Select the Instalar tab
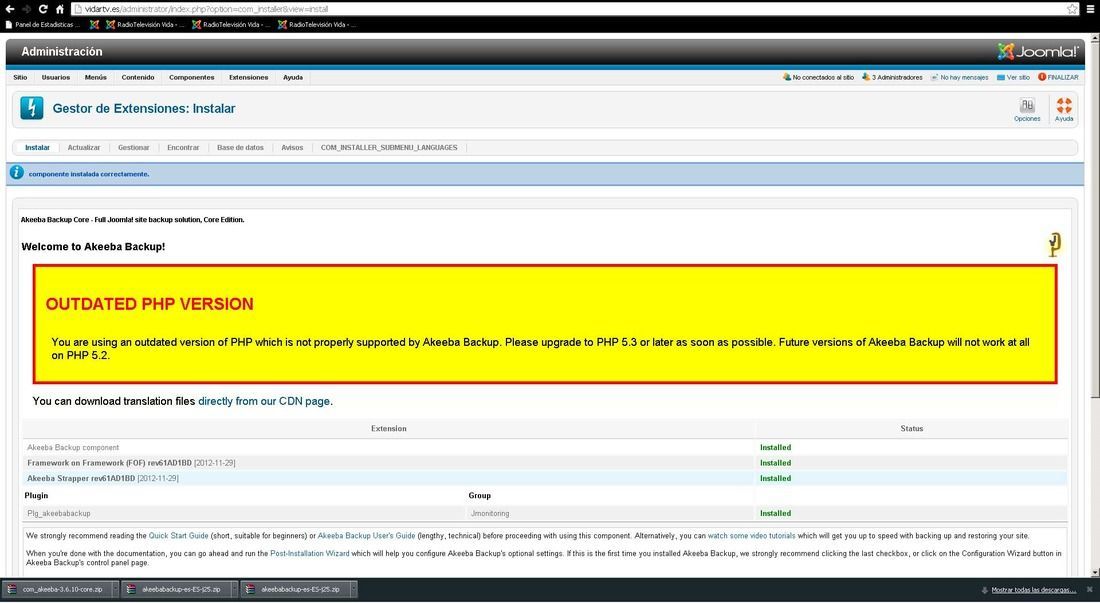Viewport: 1100px width, 603px height. pyautogui.click(x=37, y=147)
